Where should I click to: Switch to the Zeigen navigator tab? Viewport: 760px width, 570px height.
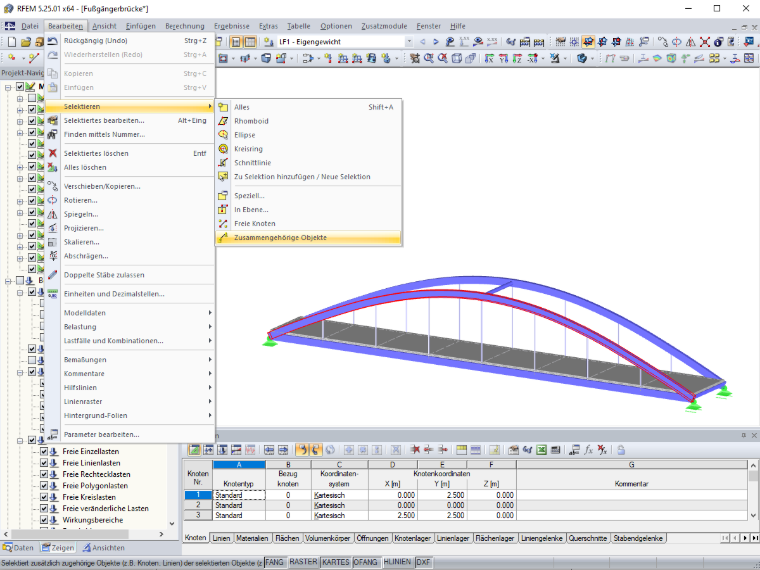(x=58, y=548)
